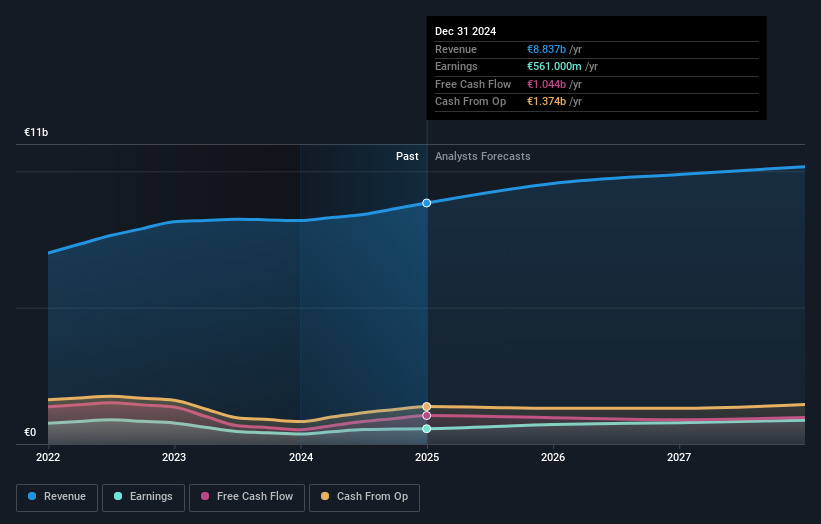Click the teal Earnings data point
The image size is (821, 524).
427,429
